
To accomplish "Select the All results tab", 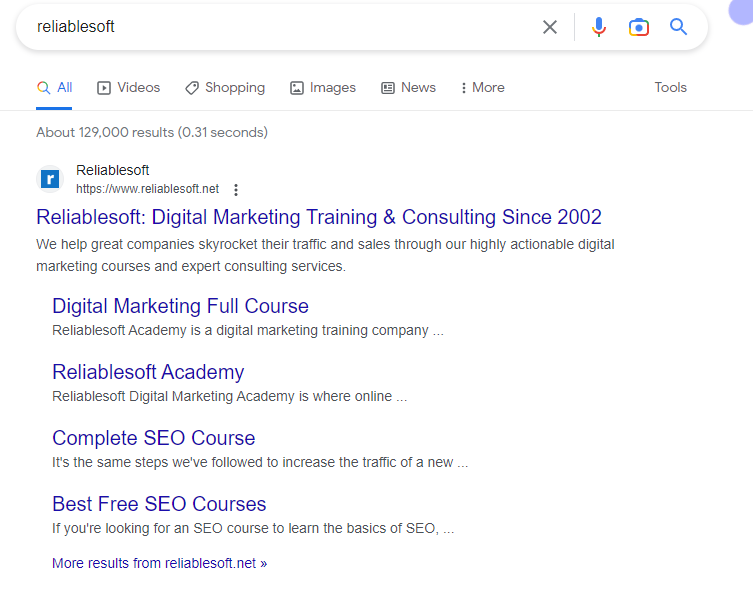I will pos(54,88).
